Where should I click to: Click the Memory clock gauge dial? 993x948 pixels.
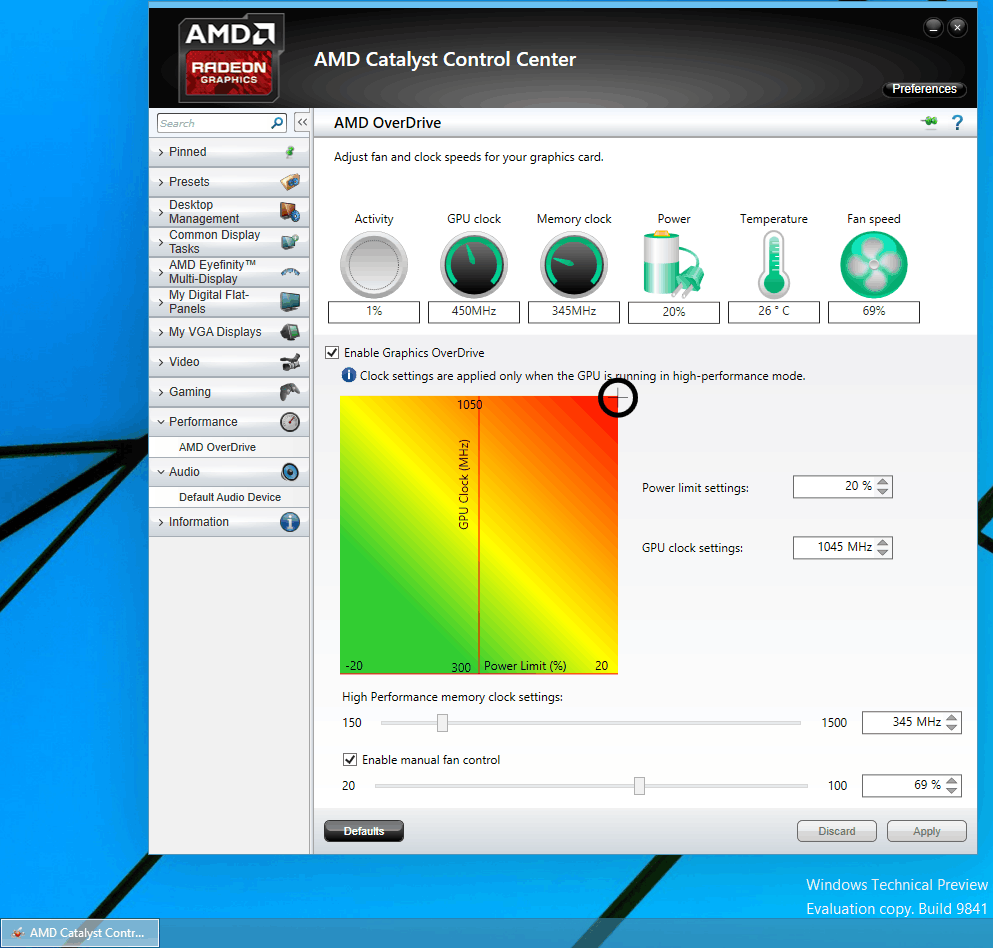(574, 265)
